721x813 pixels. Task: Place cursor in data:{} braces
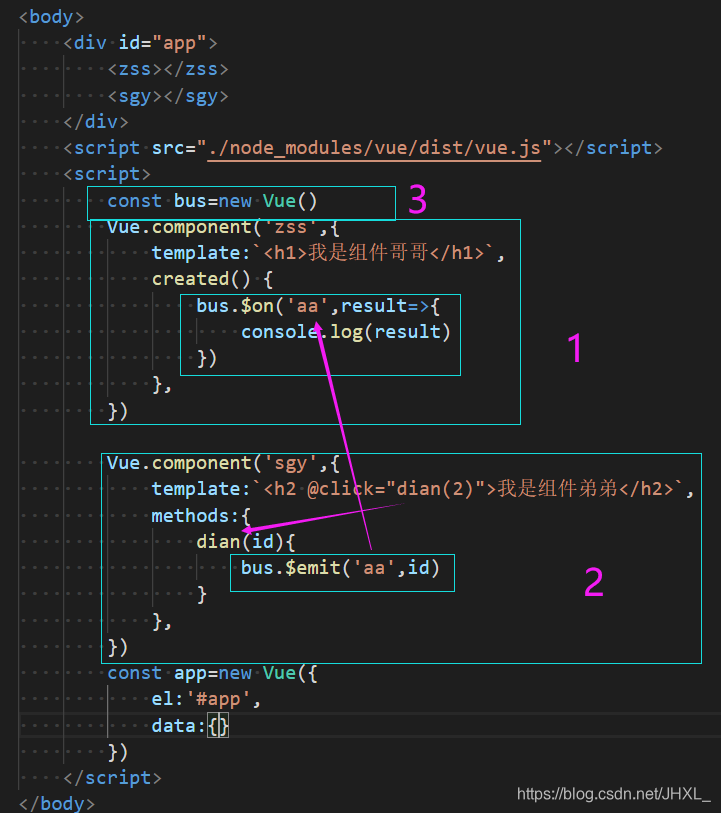click(218, 725)
